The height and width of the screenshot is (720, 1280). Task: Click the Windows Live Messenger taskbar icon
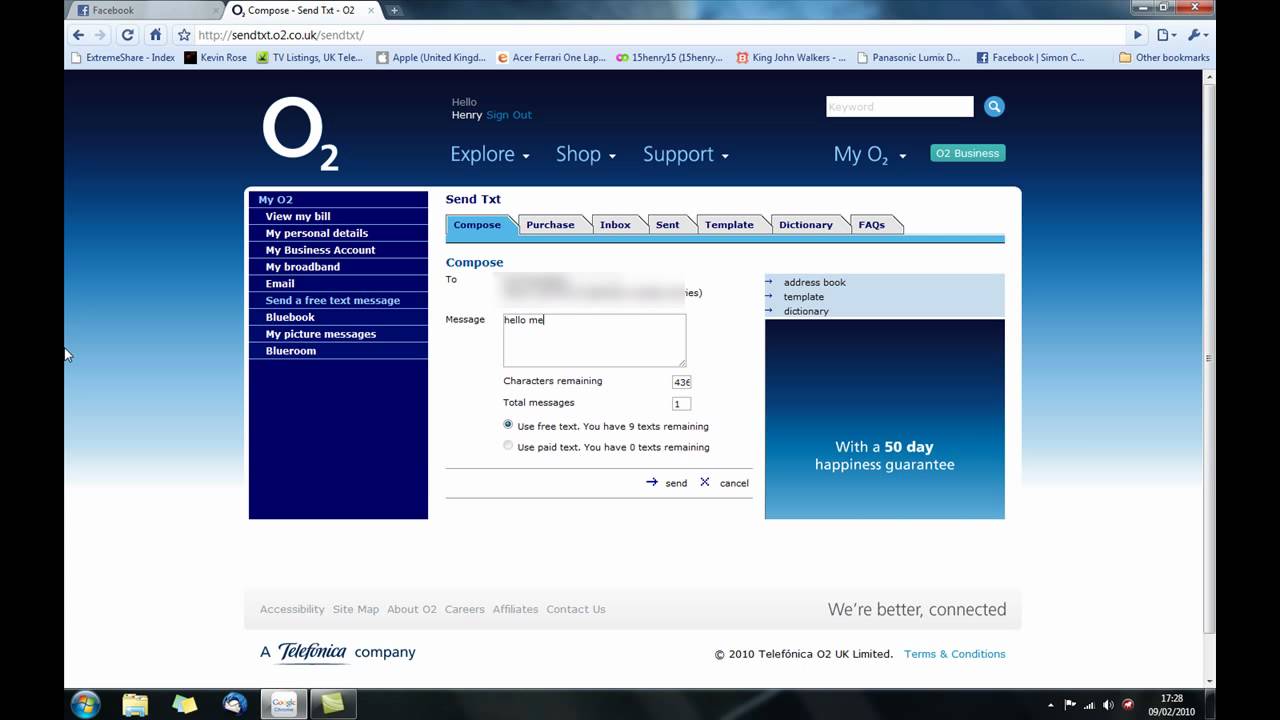(x=235, y=704)
